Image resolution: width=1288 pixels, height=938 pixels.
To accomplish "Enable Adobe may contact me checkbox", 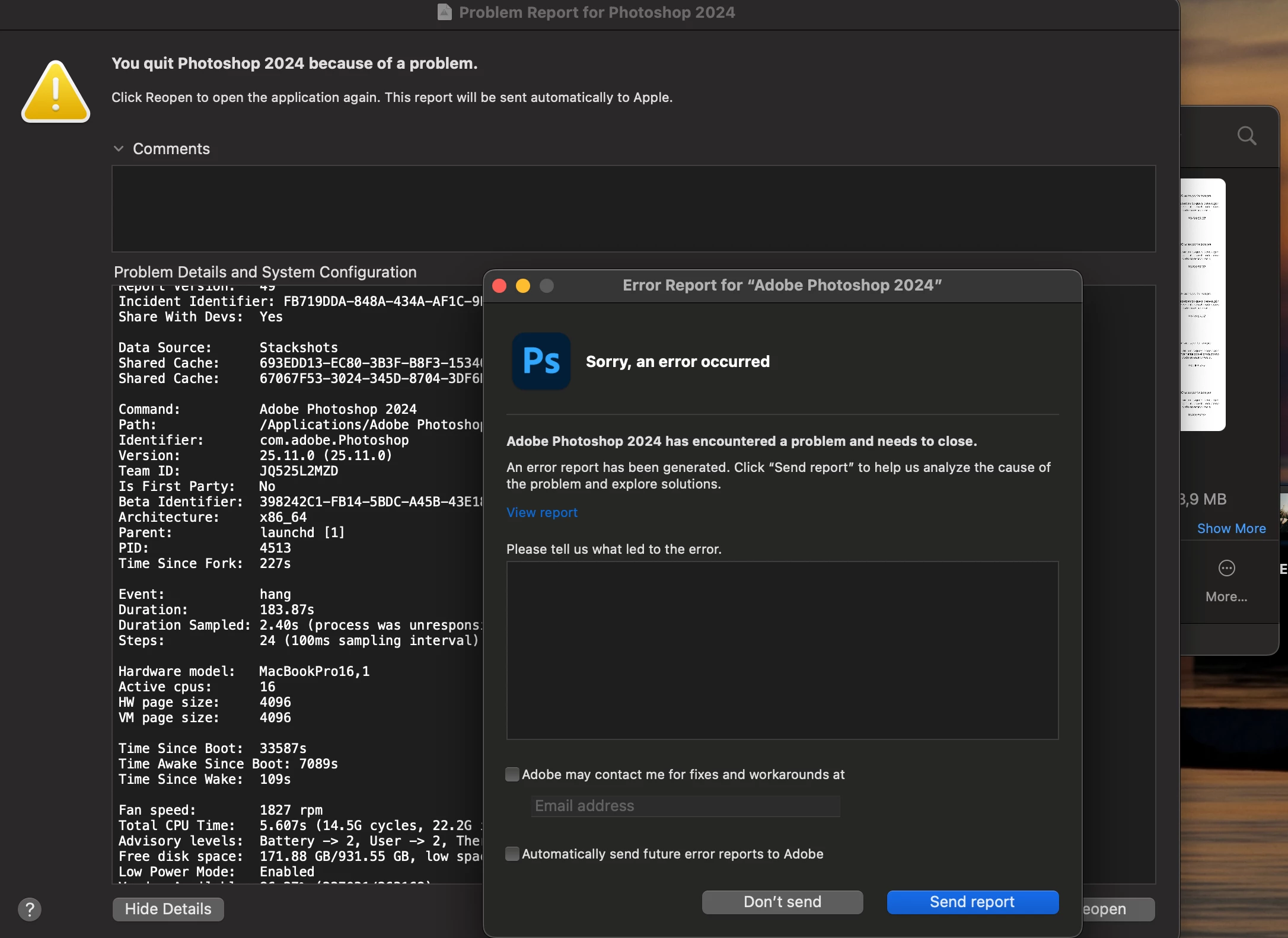I will pyautogui.click(x=512, y=774).
